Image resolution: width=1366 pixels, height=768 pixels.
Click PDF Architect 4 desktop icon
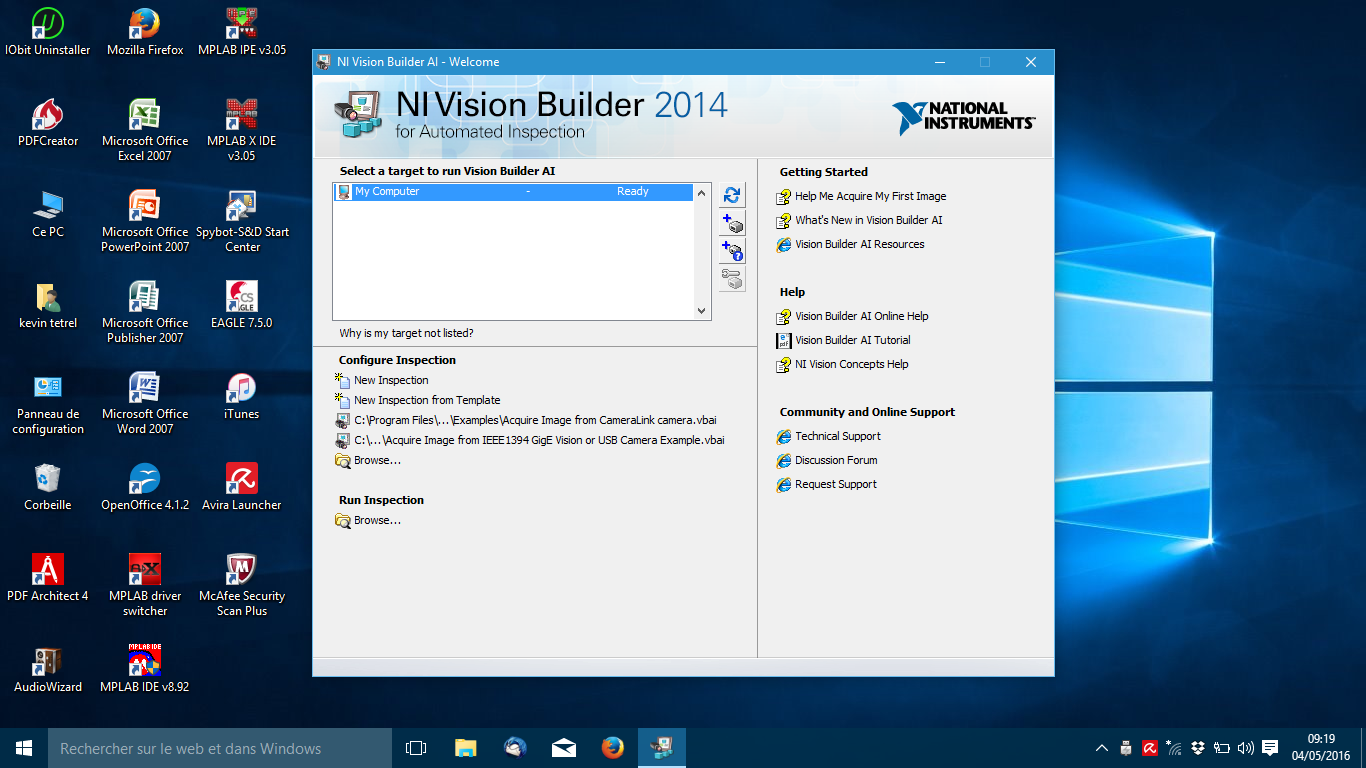tap(48, 578)
